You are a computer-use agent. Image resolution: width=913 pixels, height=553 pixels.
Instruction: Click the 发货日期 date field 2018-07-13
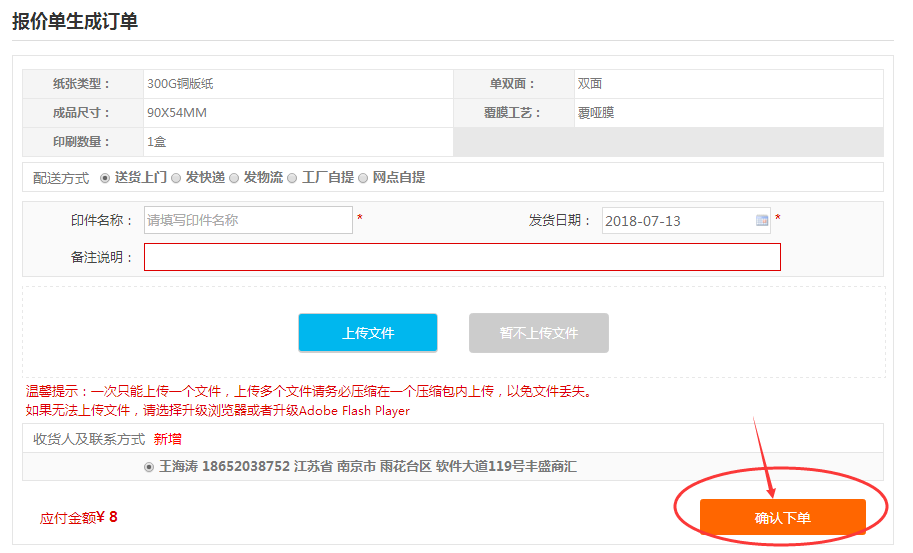point(677,220)
